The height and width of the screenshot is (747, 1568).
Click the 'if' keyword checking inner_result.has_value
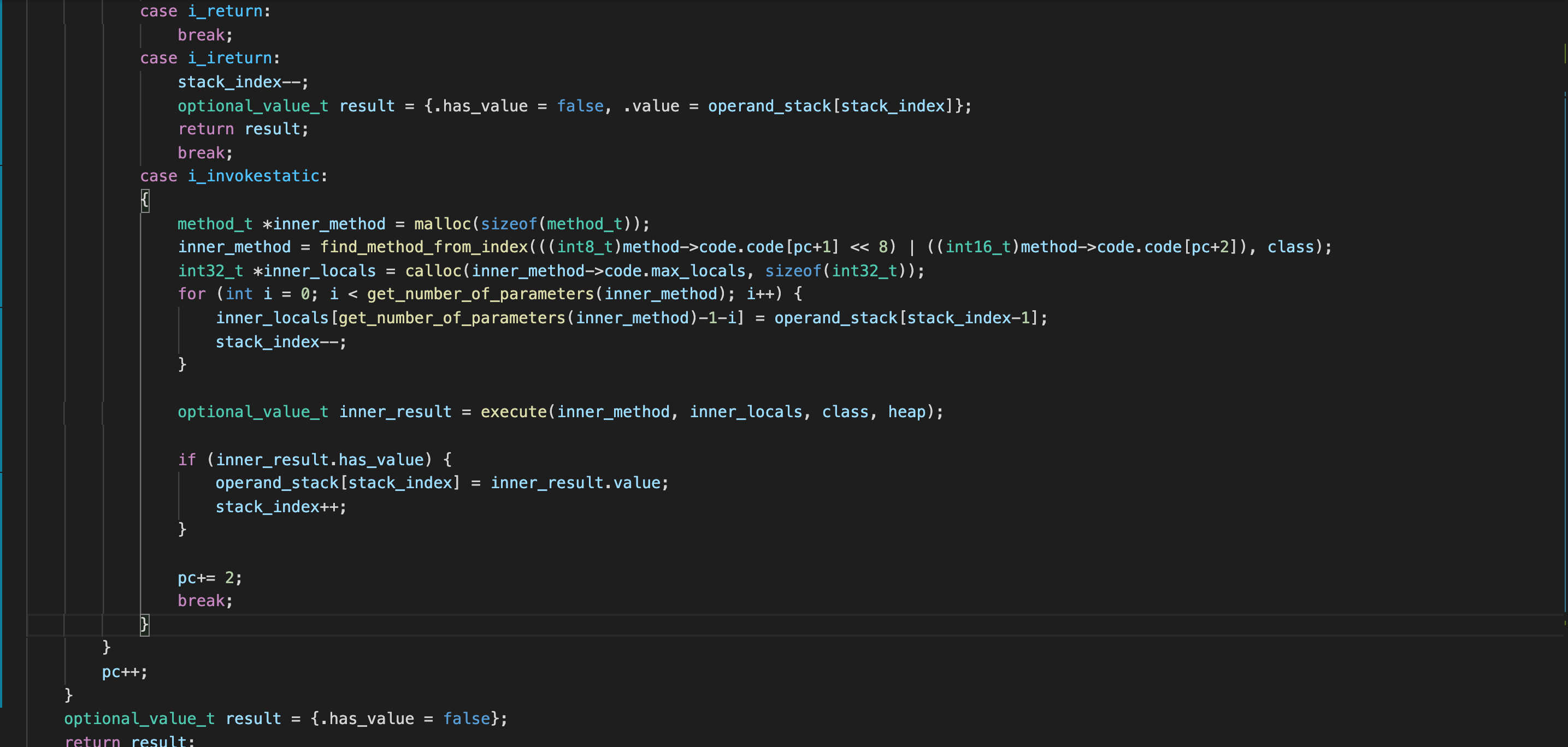click(186, 459)
